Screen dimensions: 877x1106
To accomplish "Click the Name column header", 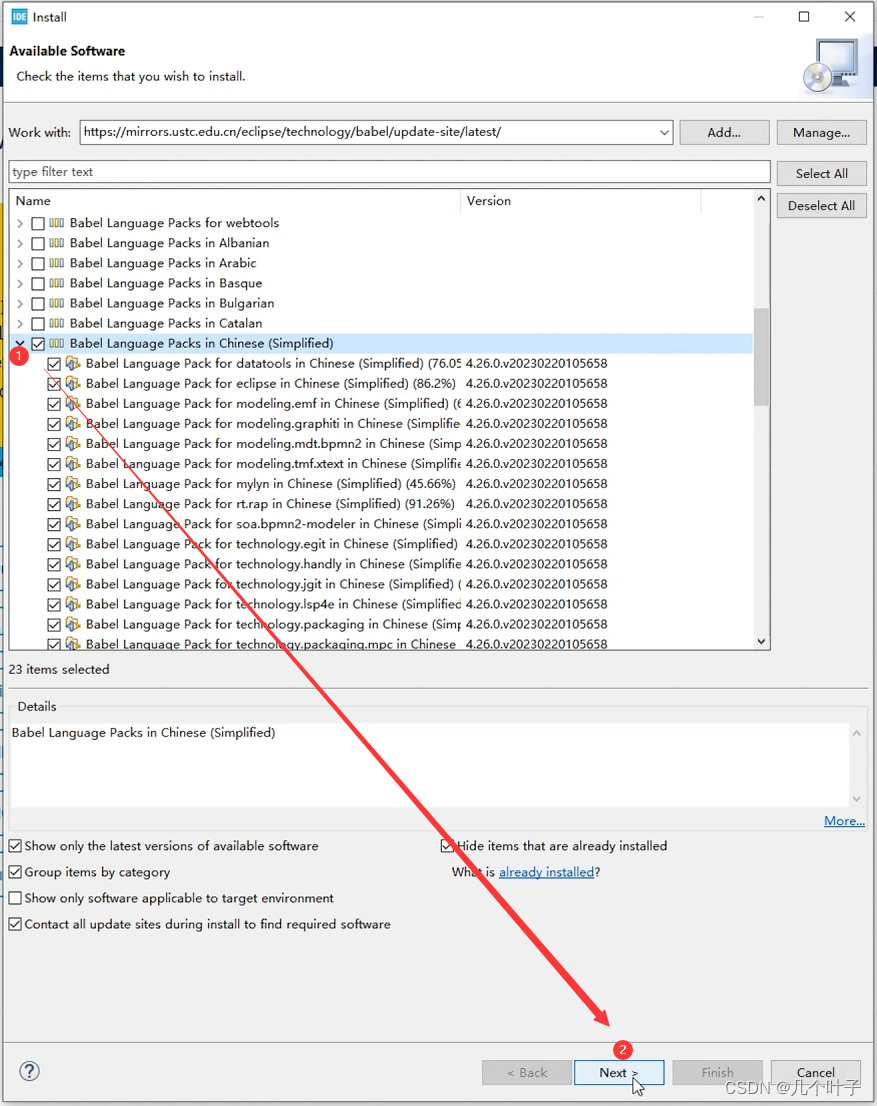I will (235, 201).
